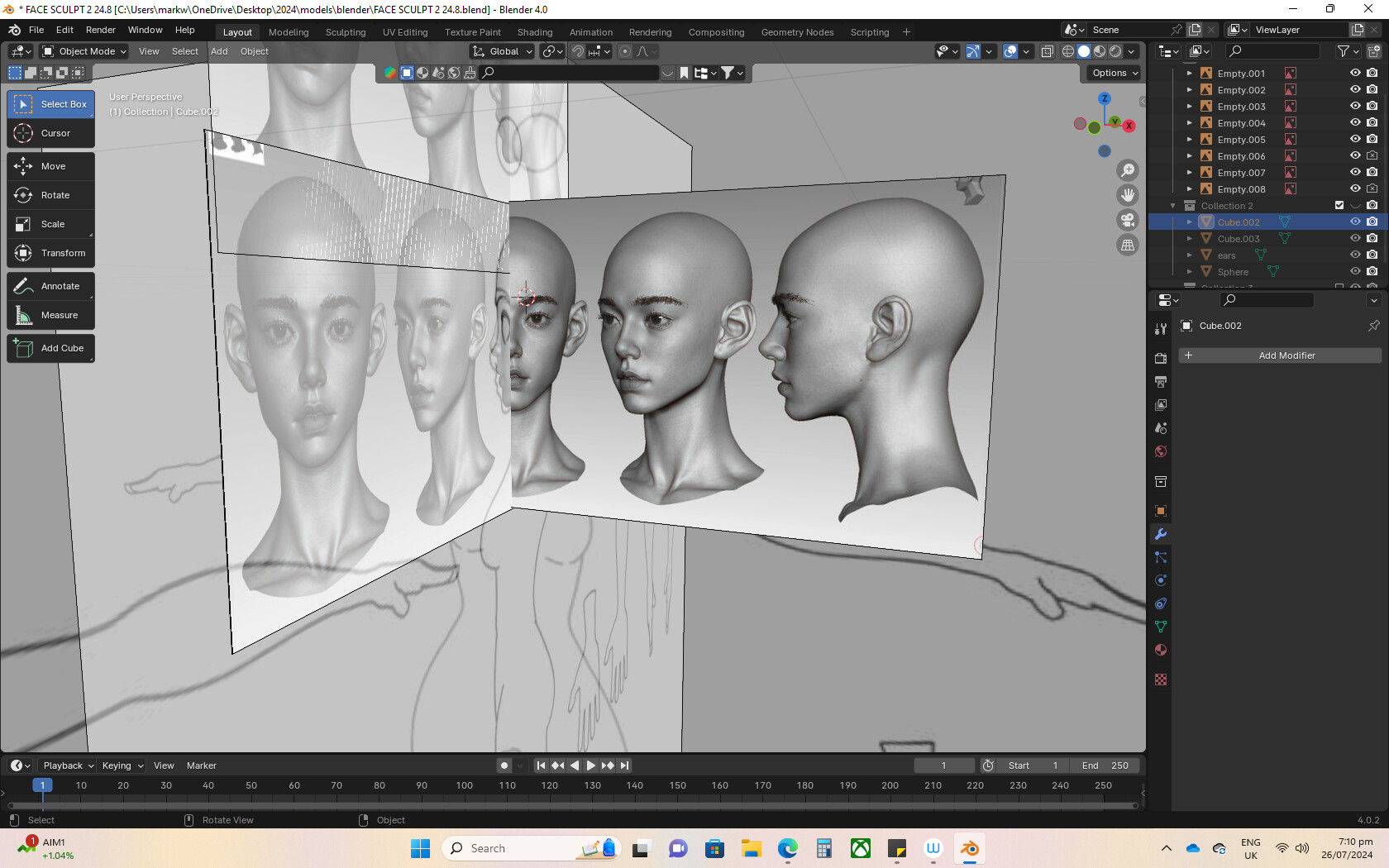This screenshot has height=868, width=1389.
Task: Jump to the timeline end frame
Action: [x=624, y=765]
